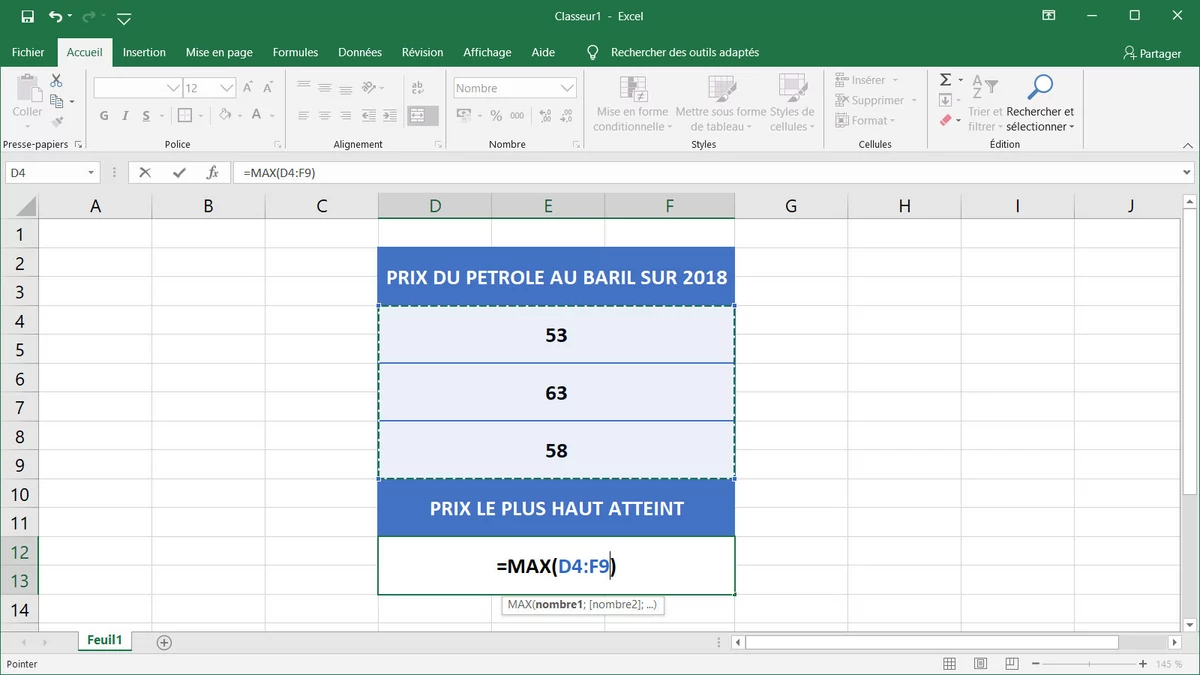Switch to the Données tab

(360, 52)
